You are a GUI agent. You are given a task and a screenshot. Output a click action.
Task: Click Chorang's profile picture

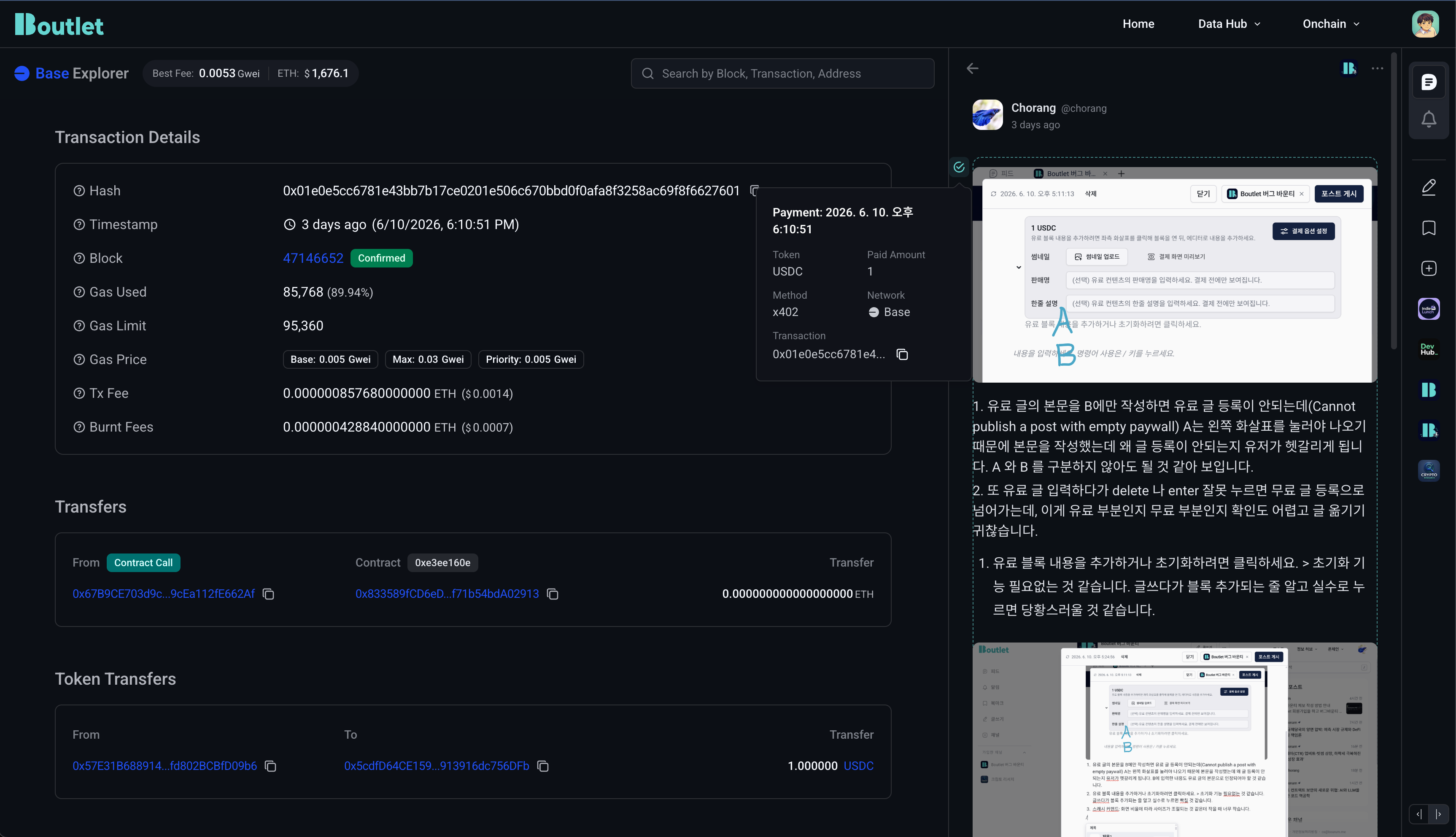click(x=988, y=115)
